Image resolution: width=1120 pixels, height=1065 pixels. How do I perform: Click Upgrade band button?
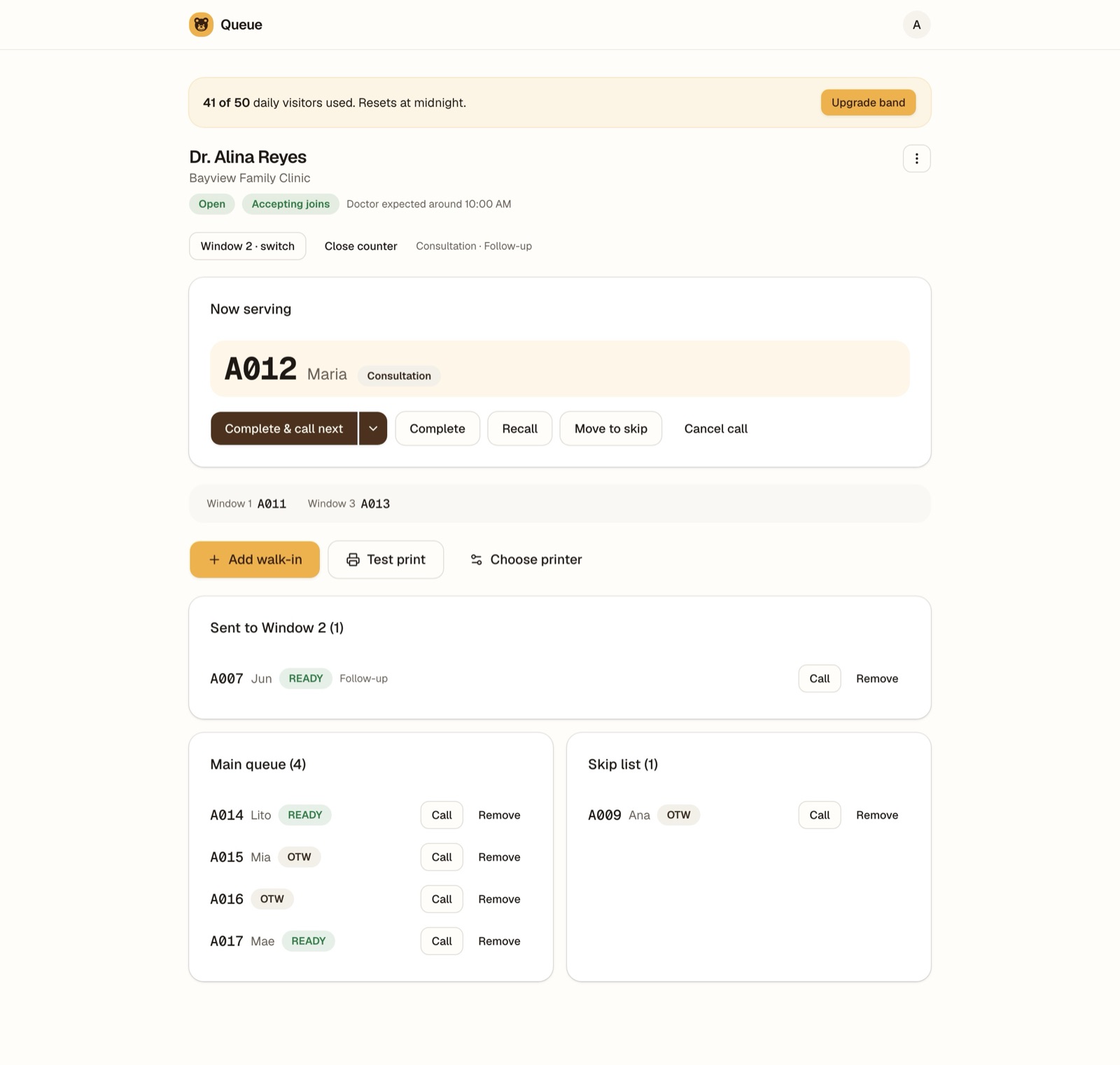[x=868, y=102]
